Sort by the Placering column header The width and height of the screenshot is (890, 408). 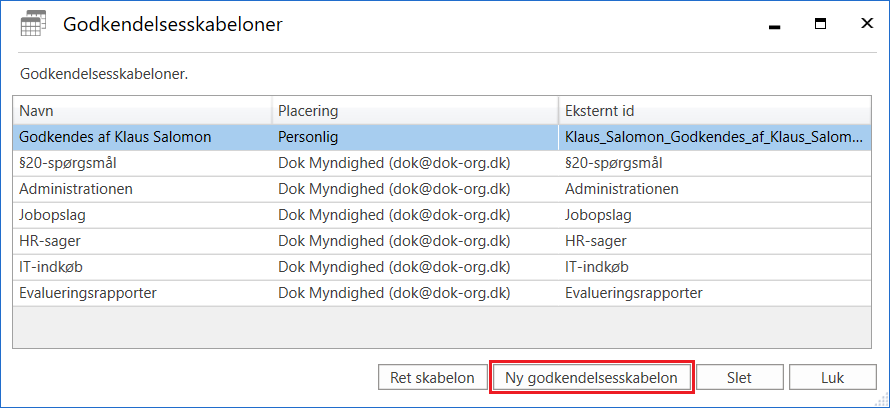[x=414, y=110]
